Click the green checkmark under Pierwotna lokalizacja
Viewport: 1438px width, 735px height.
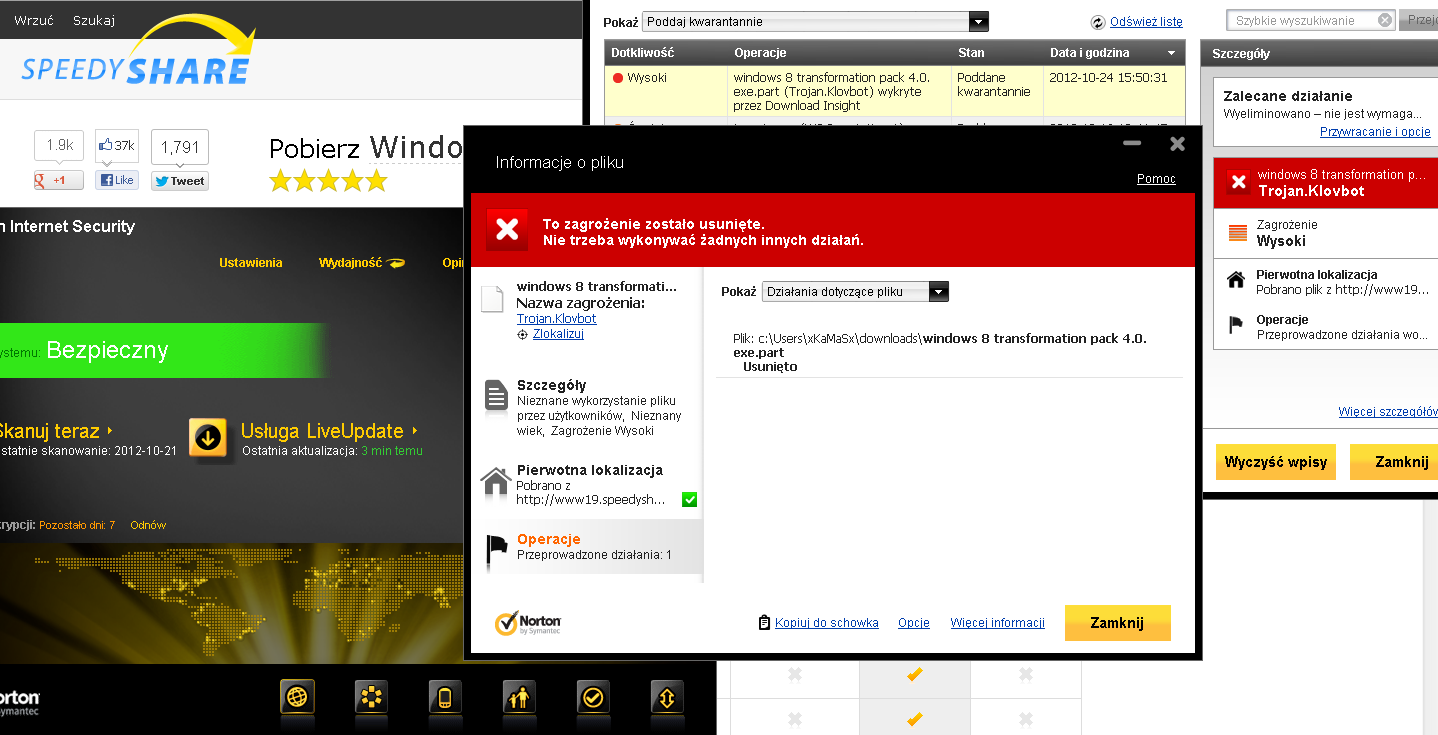click(x=689, y=499)
